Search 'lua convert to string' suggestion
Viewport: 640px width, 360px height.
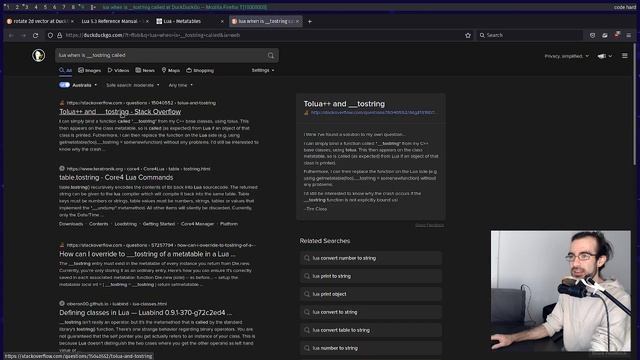pos(371,312)
